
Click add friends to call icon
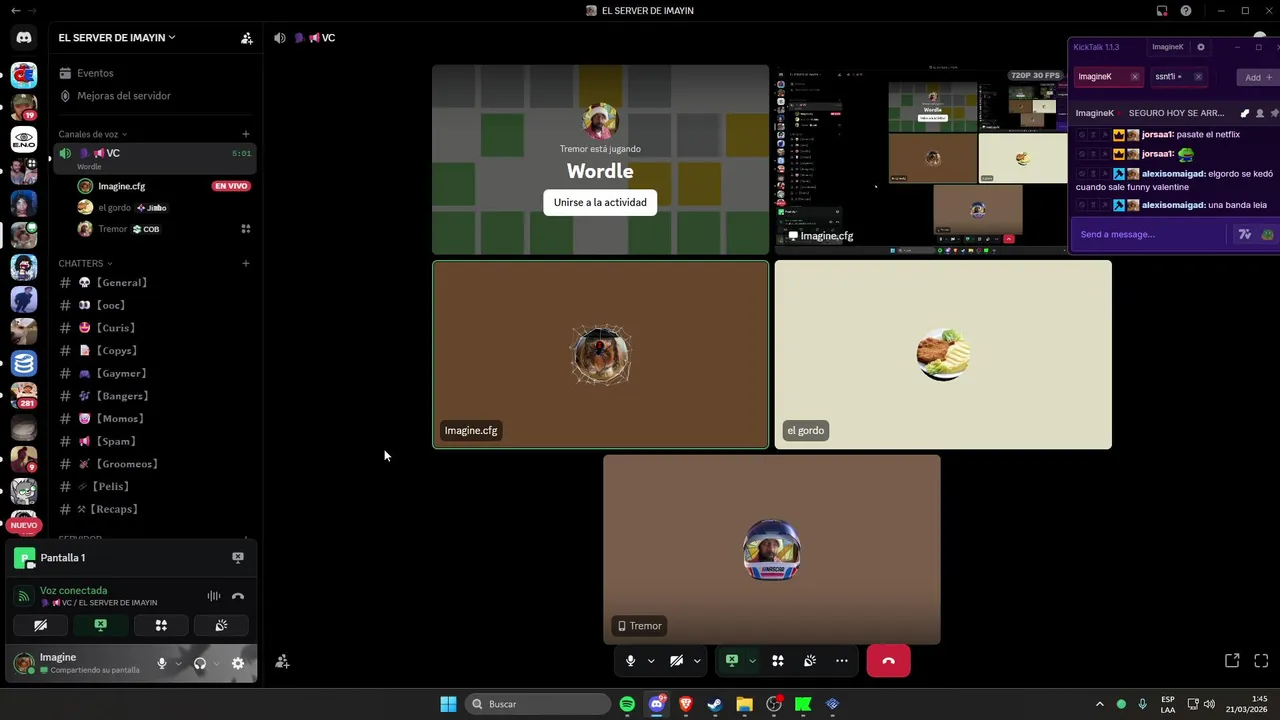282,661
